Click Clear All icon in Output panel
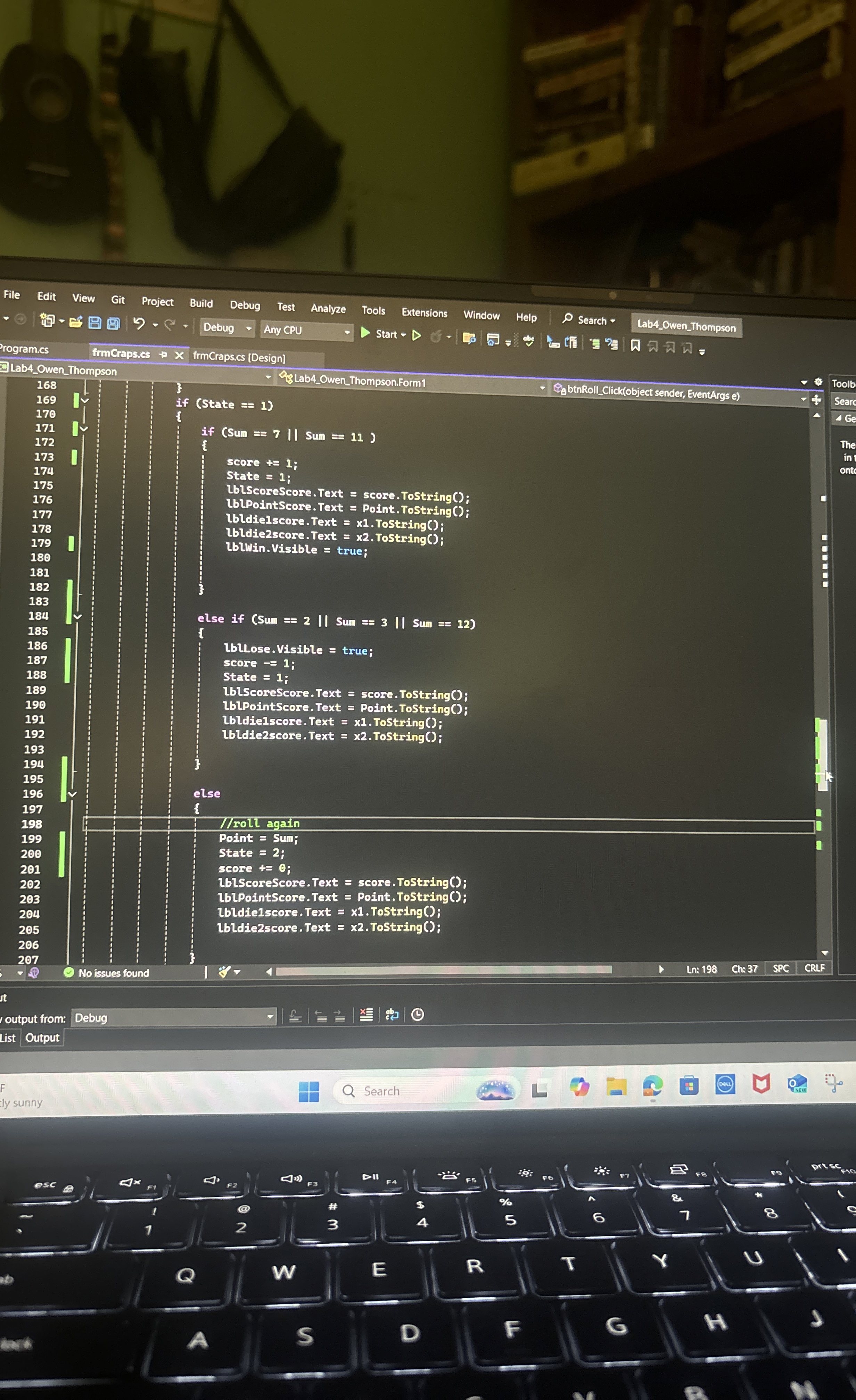The image size is (856, 1400). point(367,1015)
